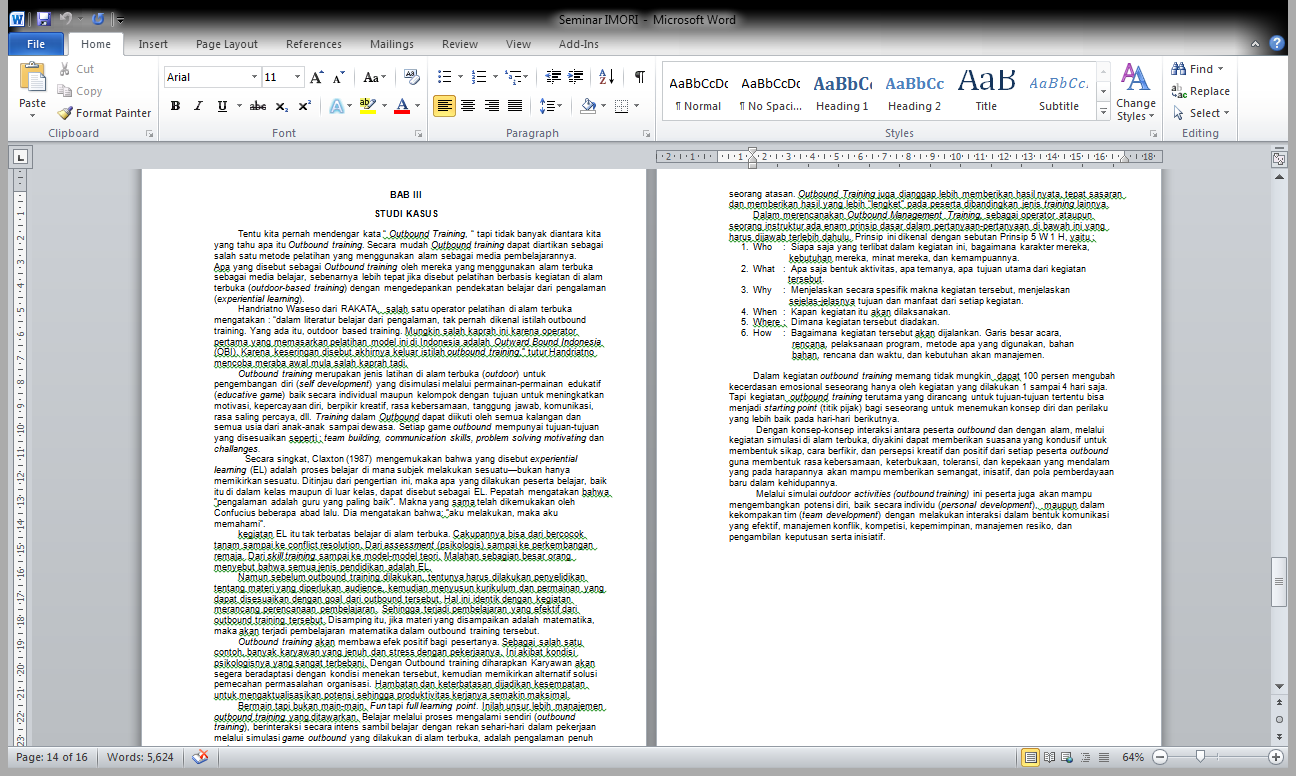Click the vertical scrollbar thumb

click(x=1278, y=583)
